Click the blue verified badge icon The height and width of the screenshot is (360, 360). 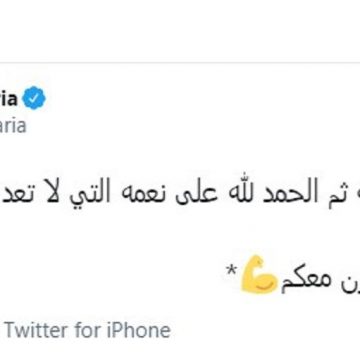[34, 98]
